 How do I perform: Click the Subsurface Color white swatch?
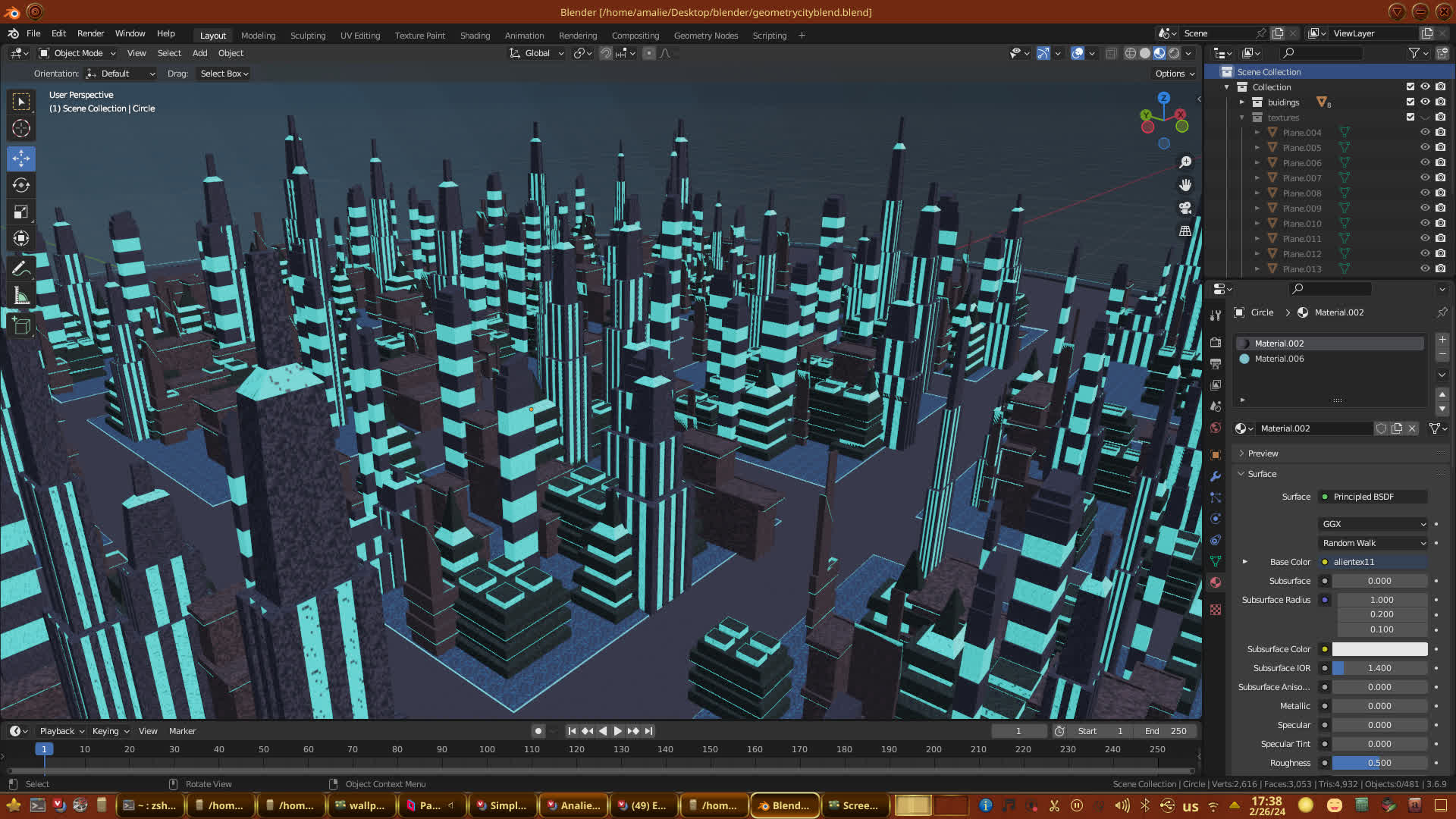pyautogui.click(x=1379, y=649)
